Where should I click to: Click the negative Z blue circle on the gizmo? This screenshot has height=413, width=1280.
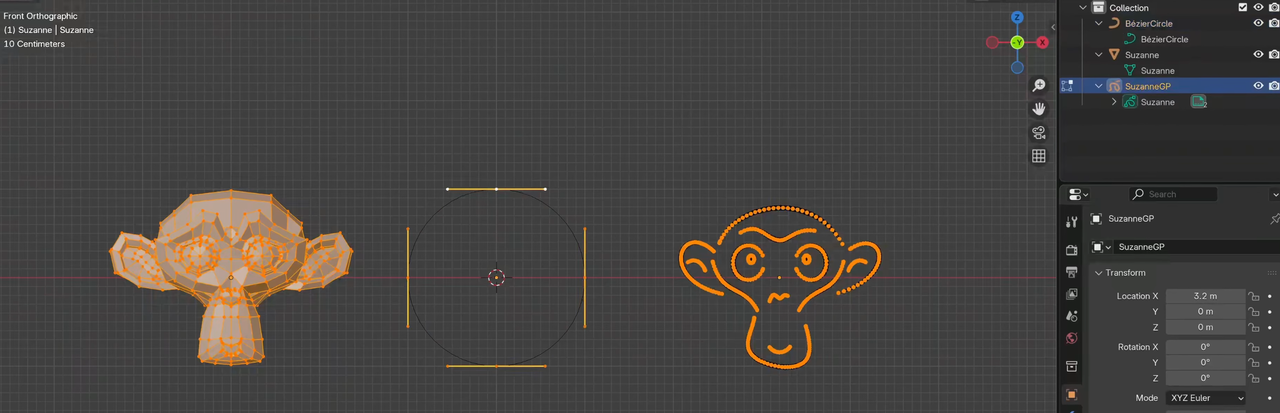pyautogui.click(x=1017, y=67)
